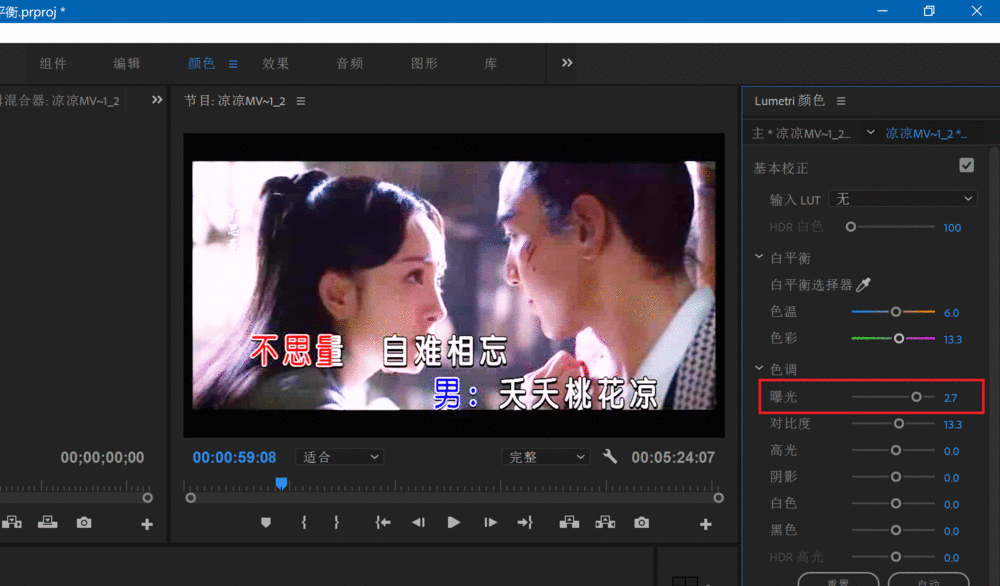
Task: Open the 适合 zoom level dropdown
Action: coord(339,456)
